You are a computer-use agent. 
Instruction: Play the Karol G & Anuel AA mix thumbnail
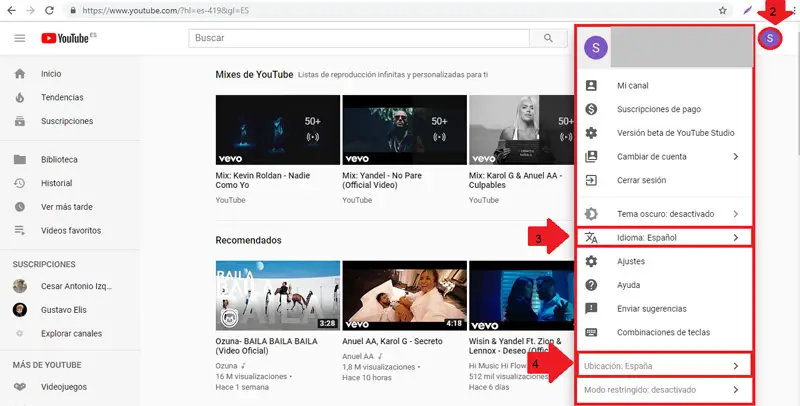pos(521,130)
